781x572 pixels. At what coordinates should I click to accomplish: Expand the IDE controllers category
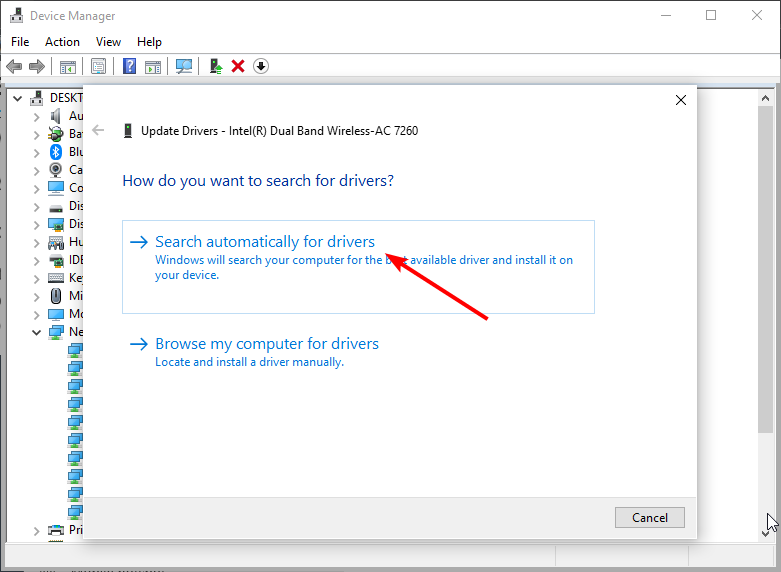click(36, 261)
